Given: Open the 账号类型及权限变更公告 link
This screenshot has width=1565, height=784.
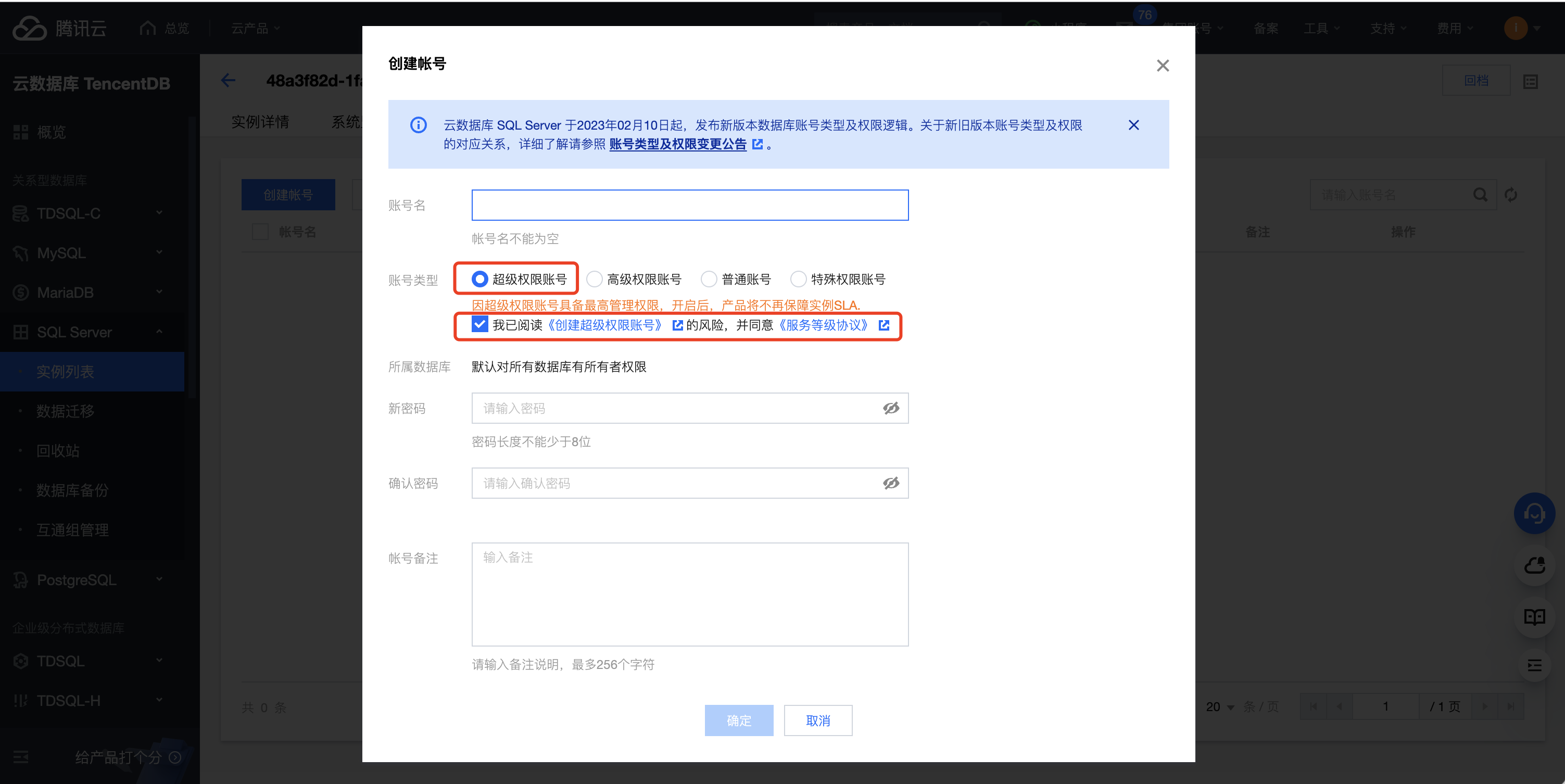Looking at the screenshot, I should coord(677,145).
